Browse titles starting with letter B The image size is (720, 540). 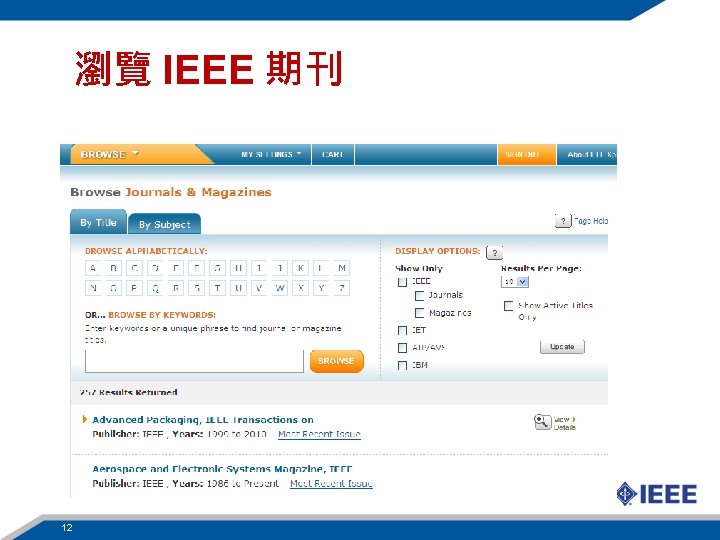point(114,268)
